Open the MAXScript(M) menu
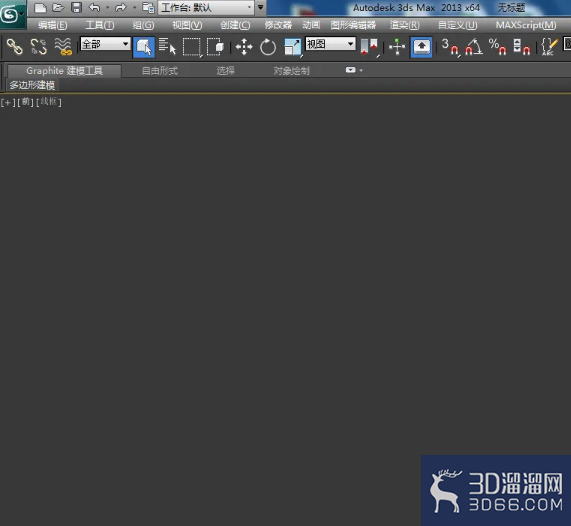The width and height of the screenshot is (571, 526). [x=526, y=25]
